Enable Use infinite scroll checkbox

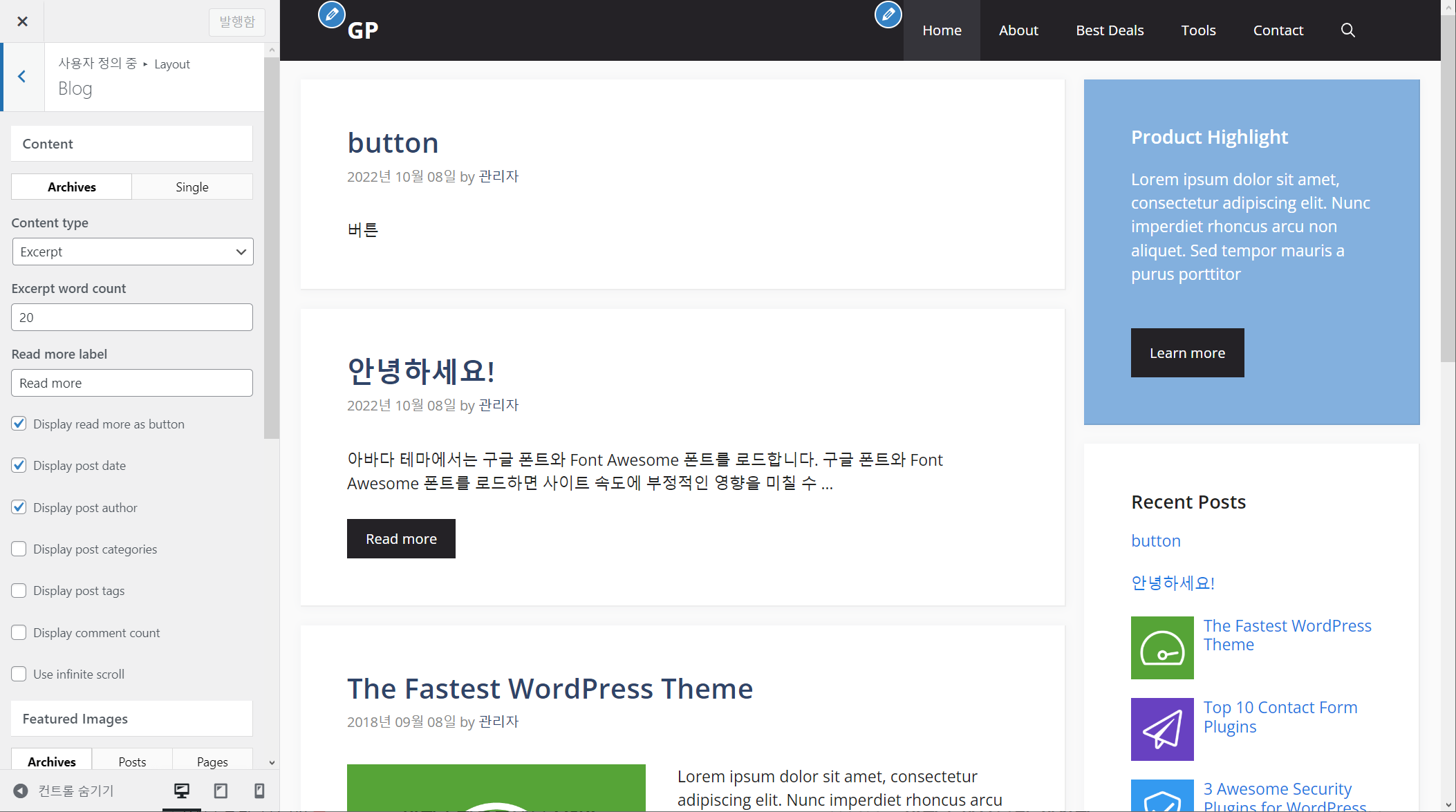click(x=19, y=674)
